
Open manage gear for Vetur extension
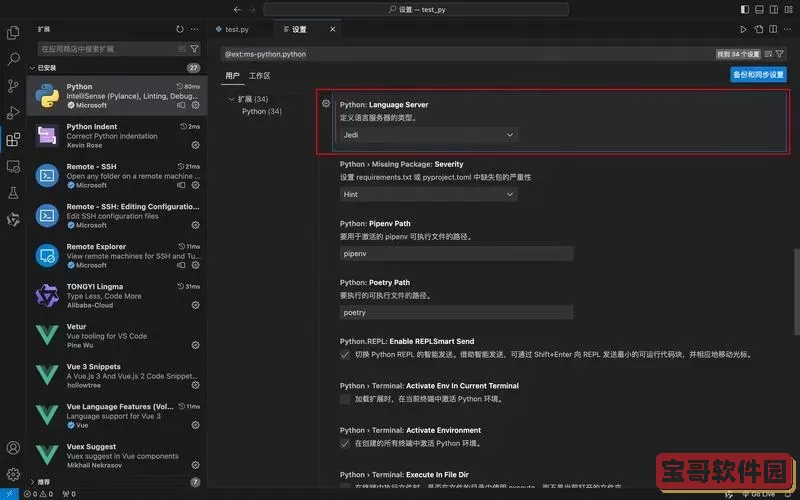(195, 345)
